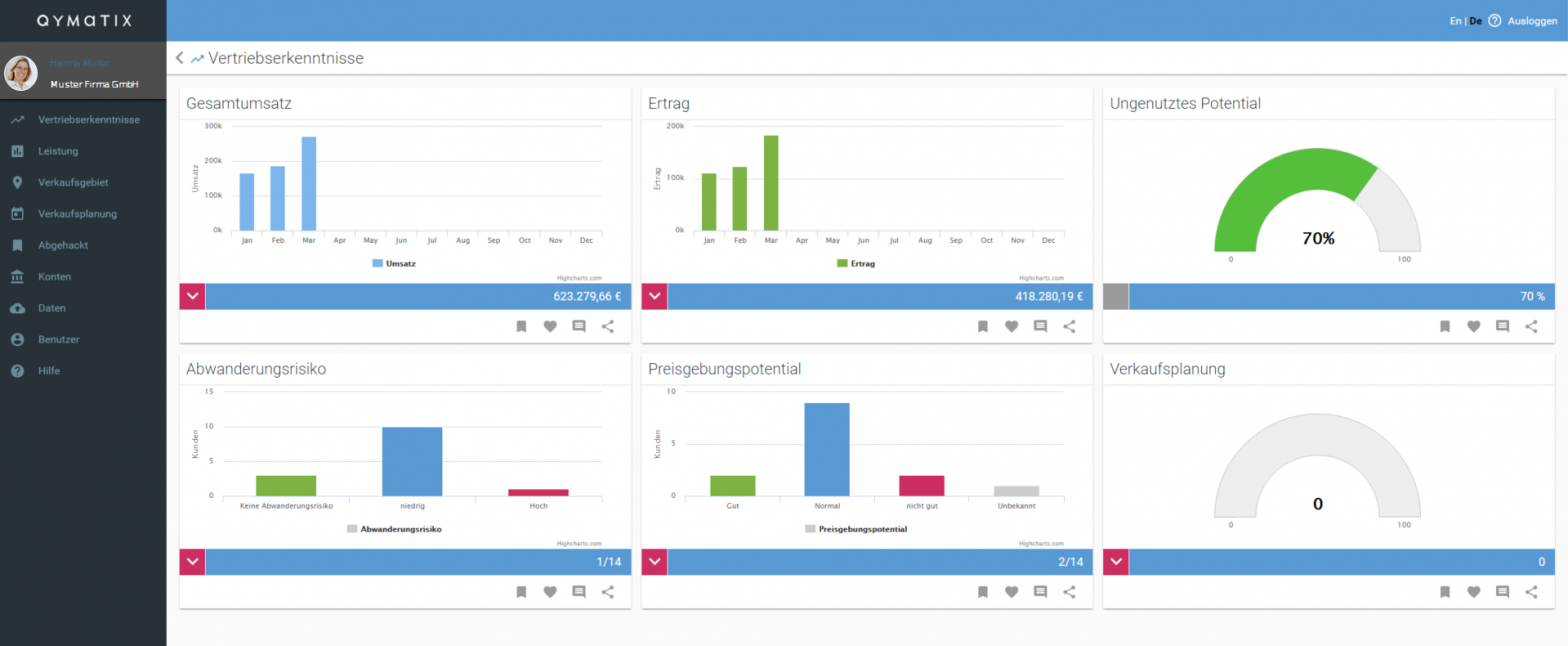Share the Verkaufsplanung card
1568x646 pixels.
point(1531,592)
